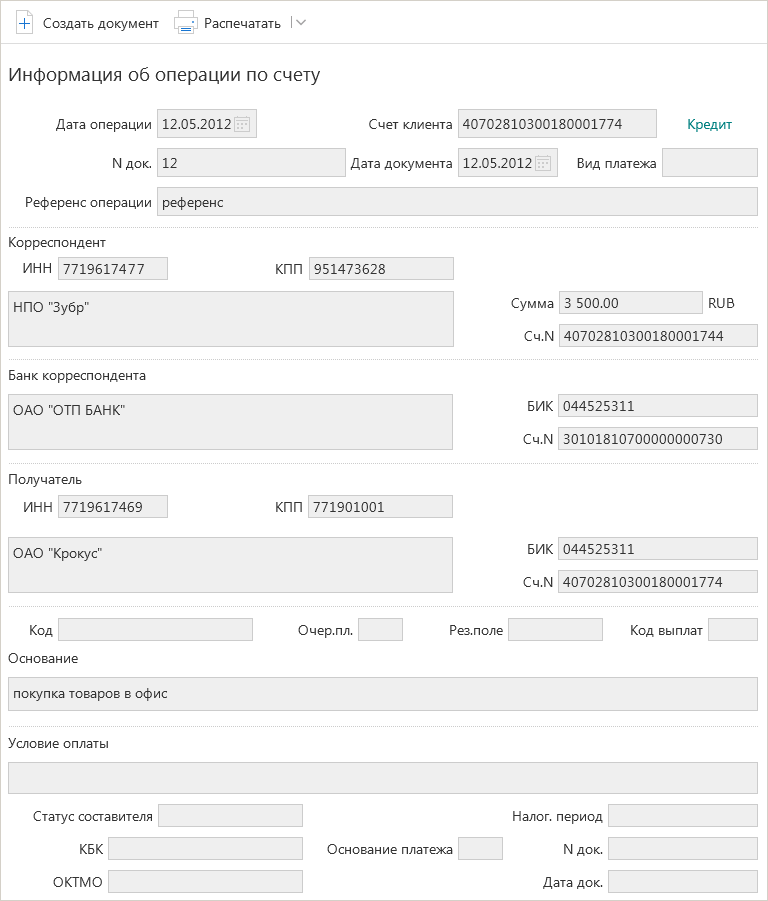Click the Основание text field
The height and width of the screenshot is (901, 768).
tap(383, 694)
